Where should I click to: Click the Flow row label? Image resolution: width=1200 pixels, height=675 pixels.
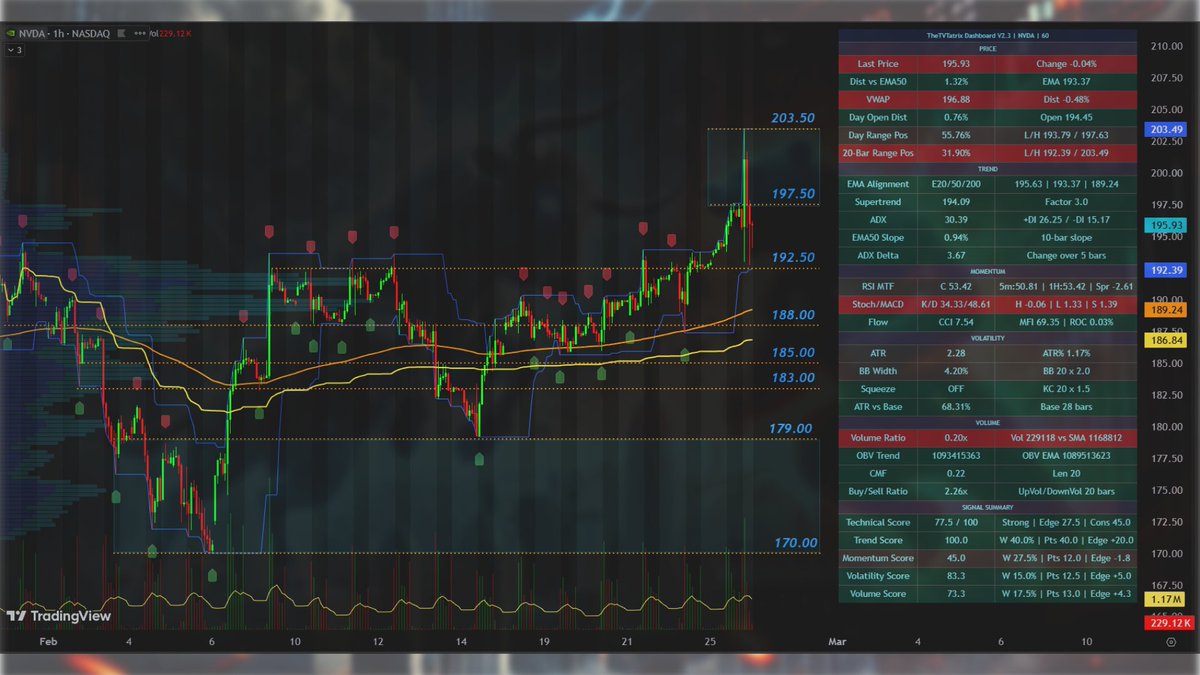point(878,322)
